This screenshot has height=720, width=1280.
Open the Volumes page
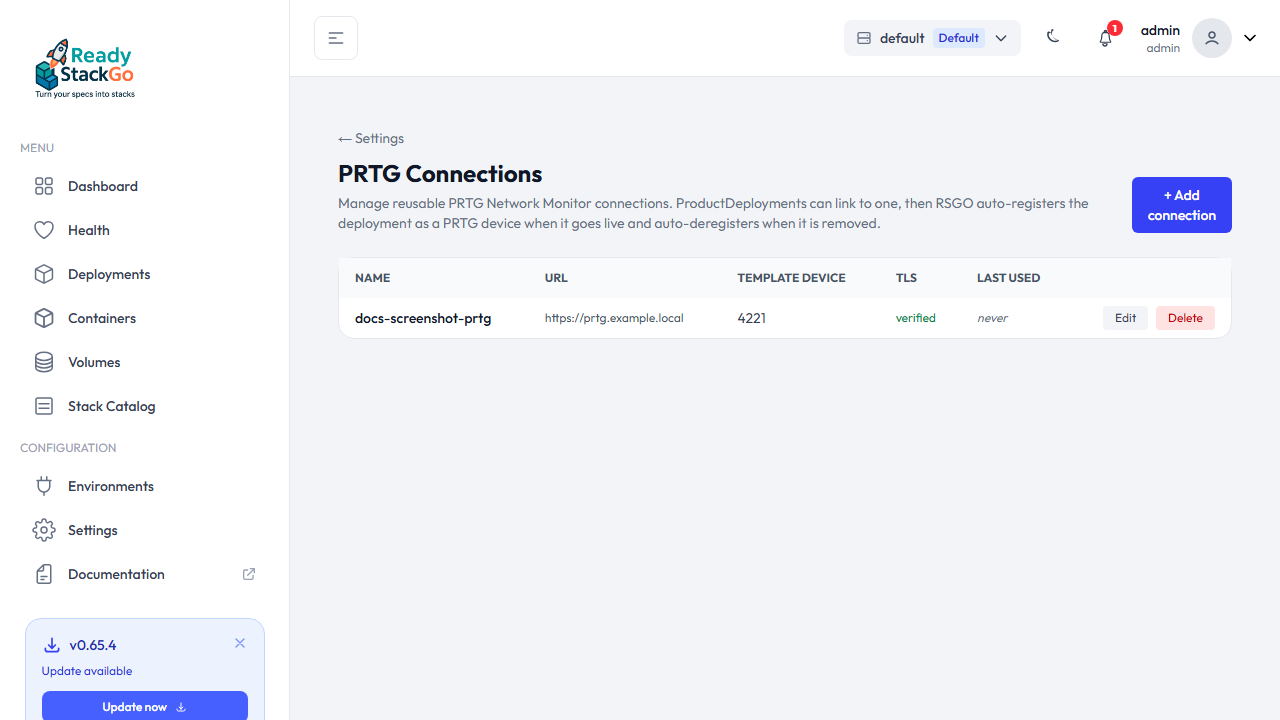(145, 362)
